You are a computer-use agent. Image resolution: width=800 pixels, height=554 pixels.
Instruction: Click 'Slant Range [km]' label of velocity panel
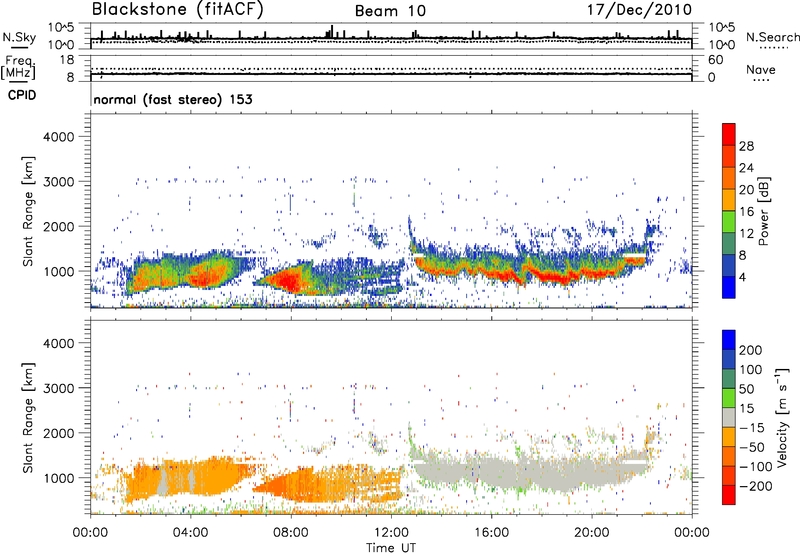(x=28, y=417)
